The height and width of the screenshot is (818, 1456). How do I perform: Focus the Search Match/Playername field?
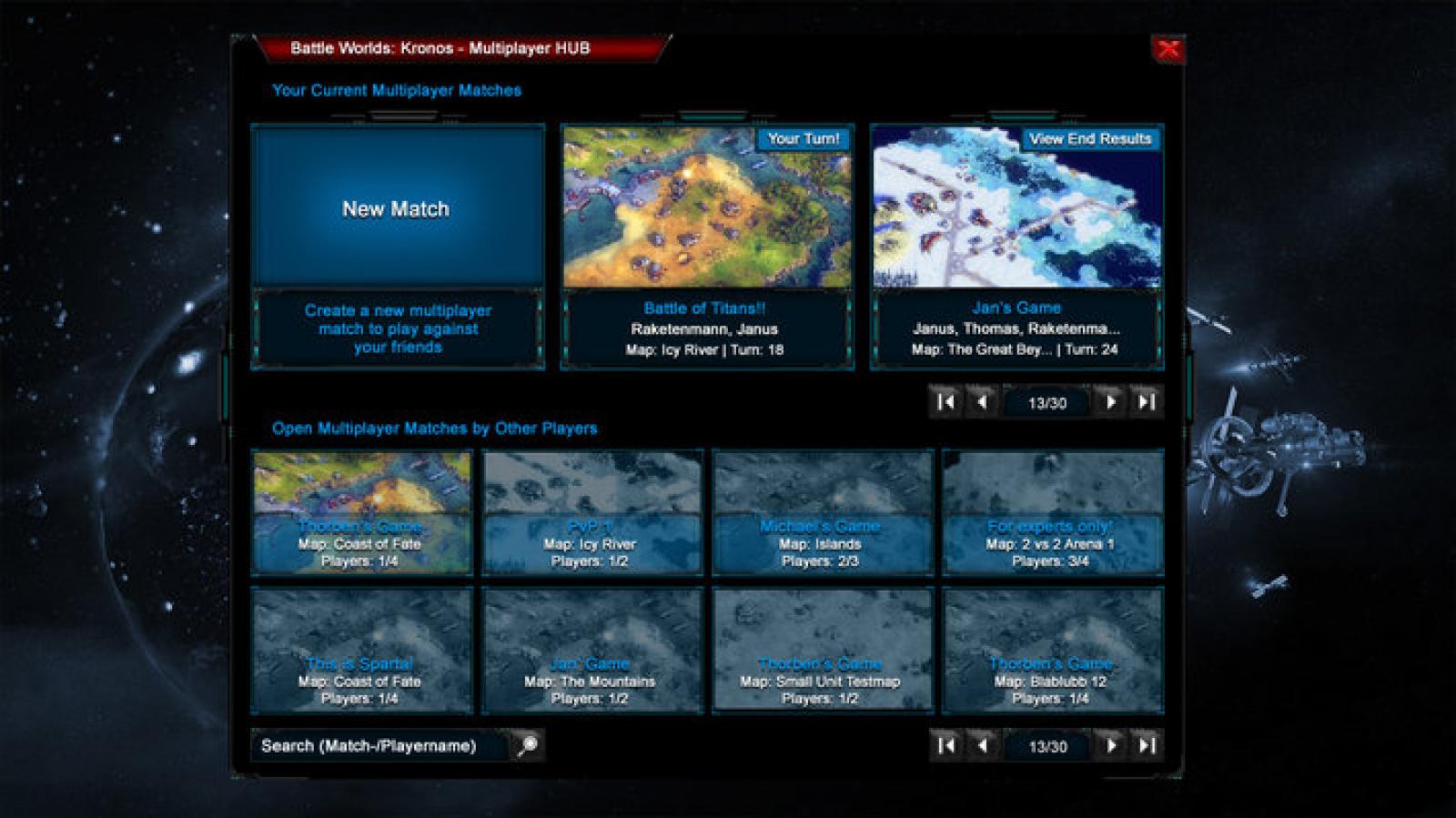click(x=380, y=745)
